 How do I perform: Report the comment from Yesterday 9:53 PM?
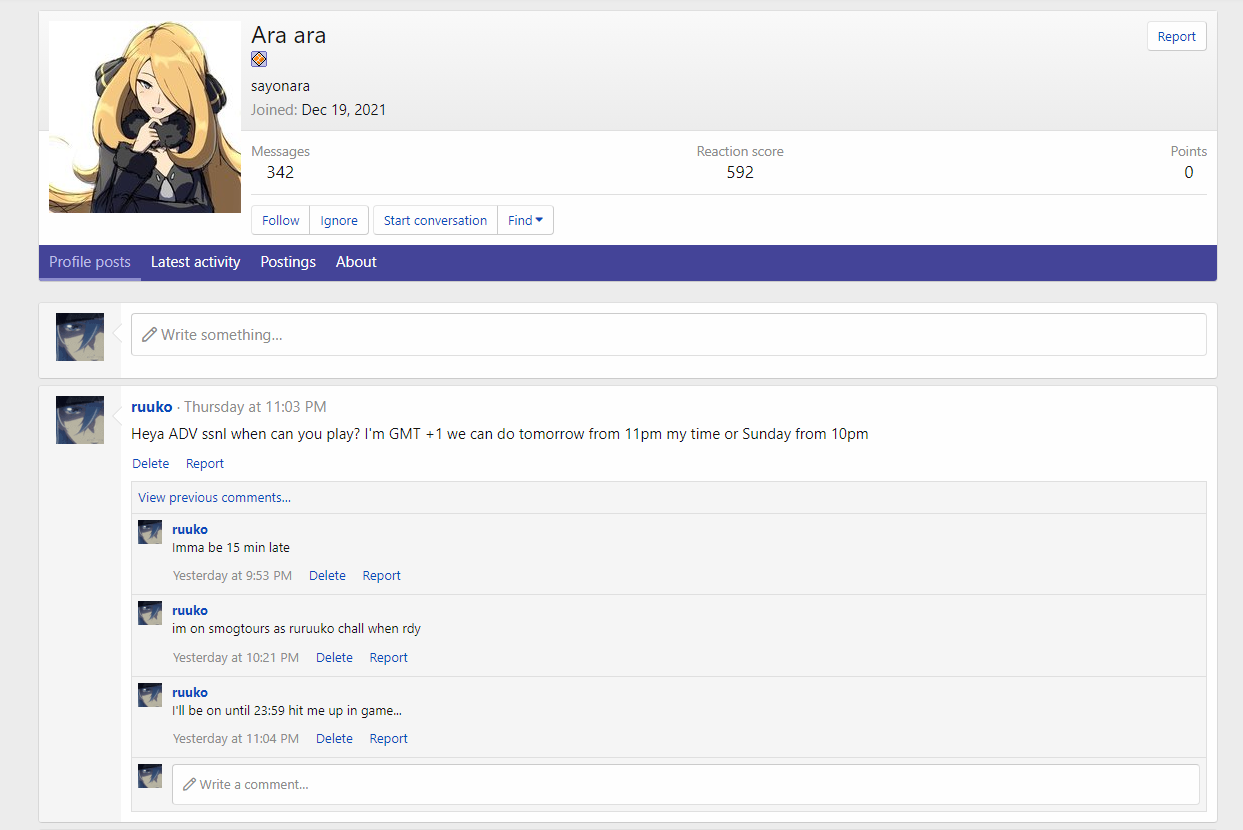382,576
